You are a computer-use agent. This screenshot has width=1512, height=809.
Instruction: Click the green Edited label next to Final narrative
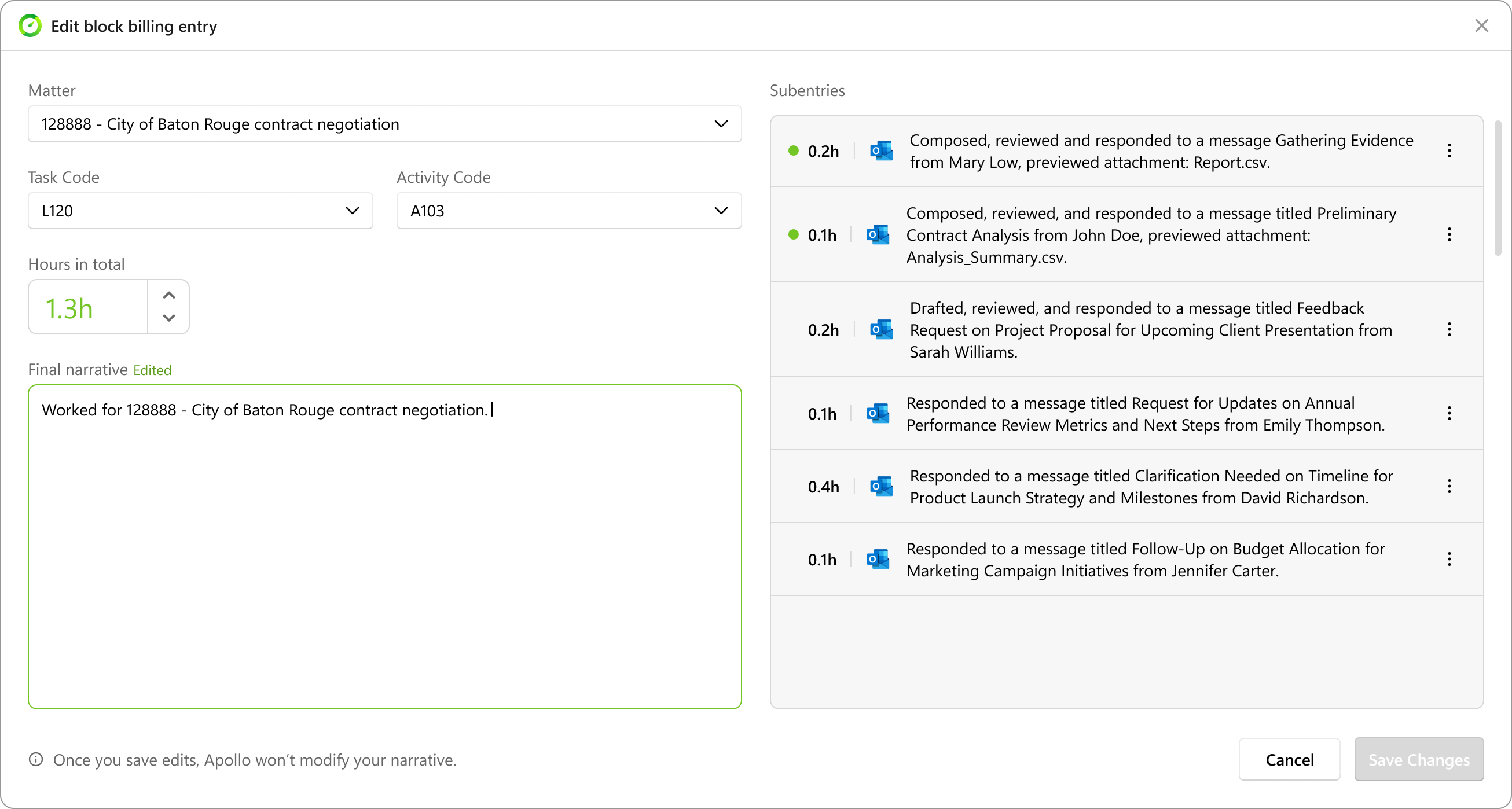pos(152,370)
